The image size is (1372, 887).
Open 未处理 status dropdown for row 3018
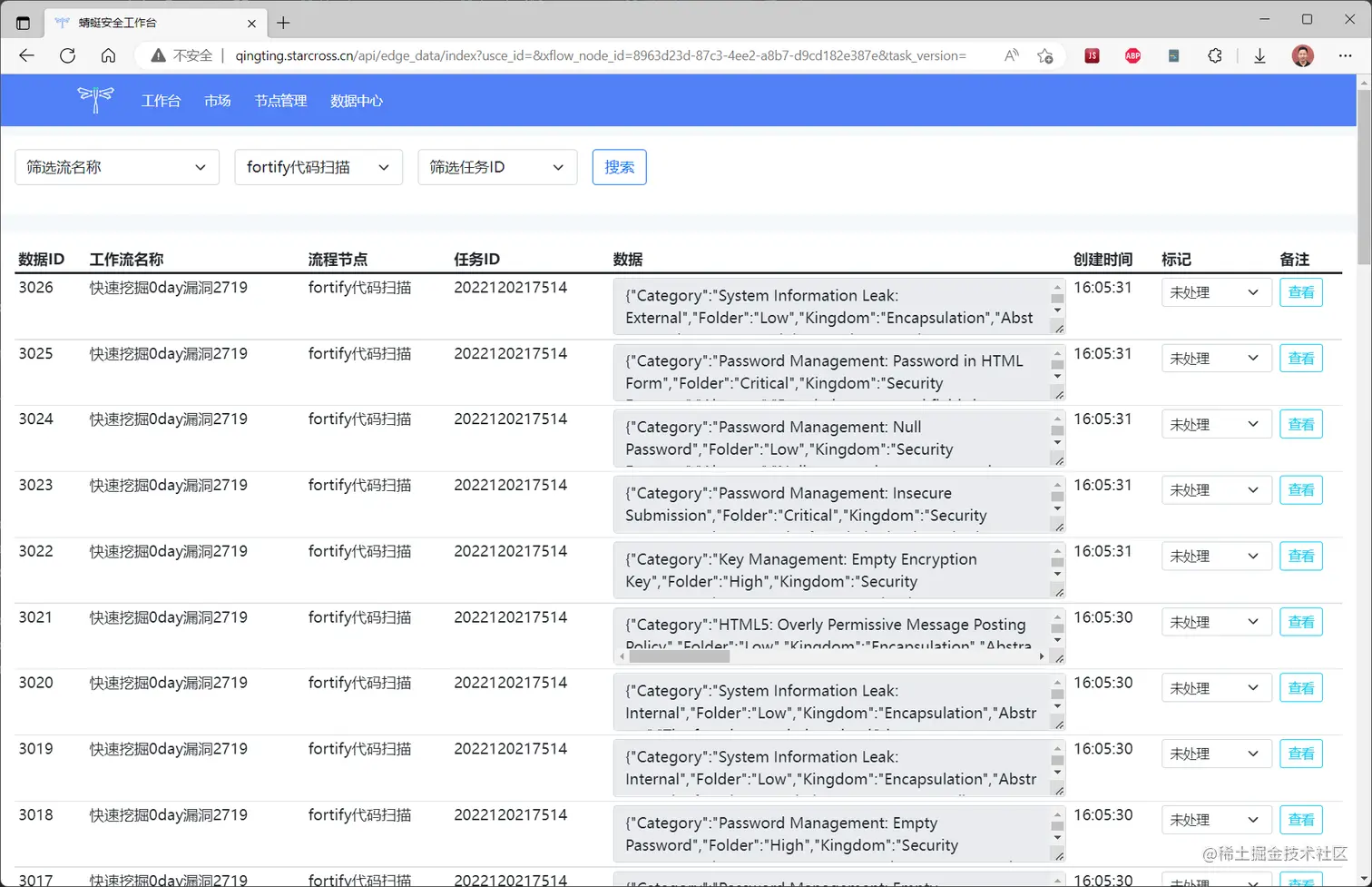click(1216, 820)
